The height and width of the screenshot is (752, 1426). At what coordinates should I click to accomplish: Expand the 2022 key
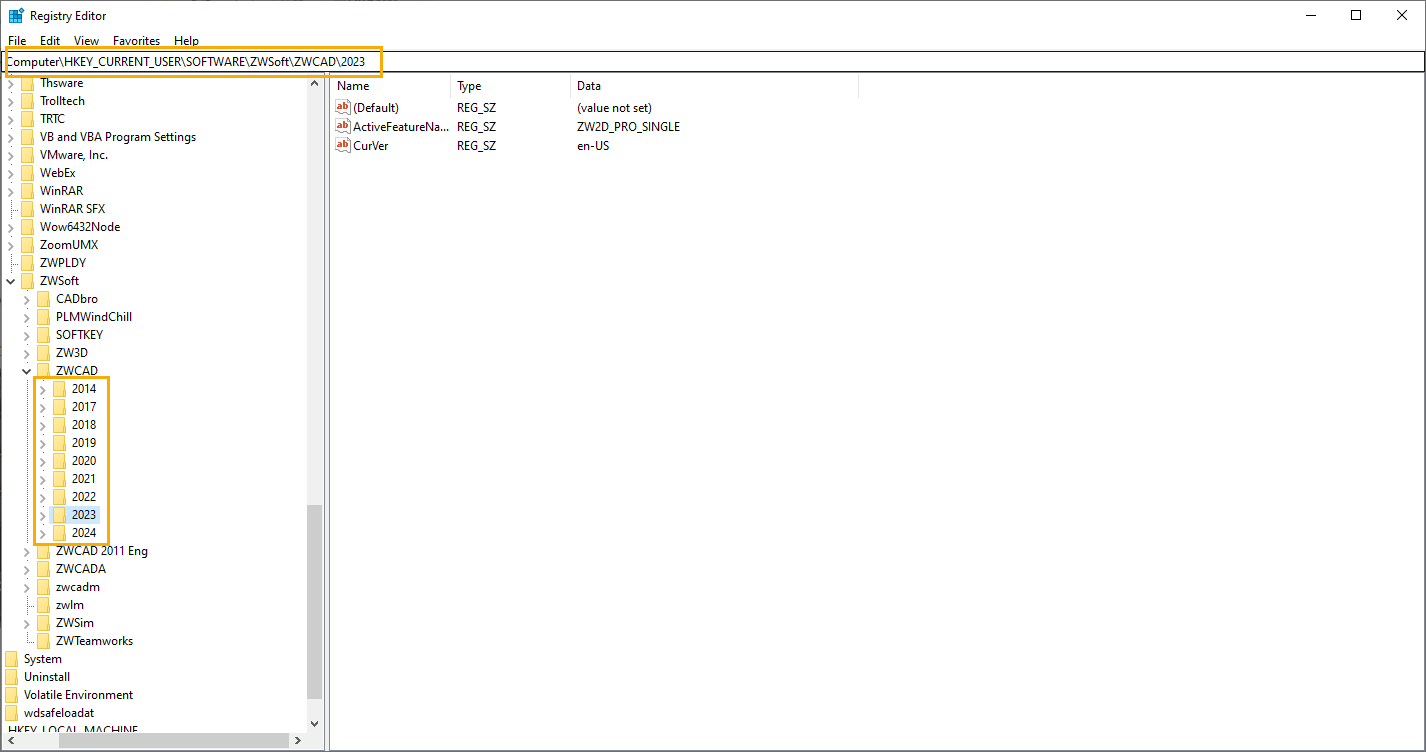coord(42,497)
